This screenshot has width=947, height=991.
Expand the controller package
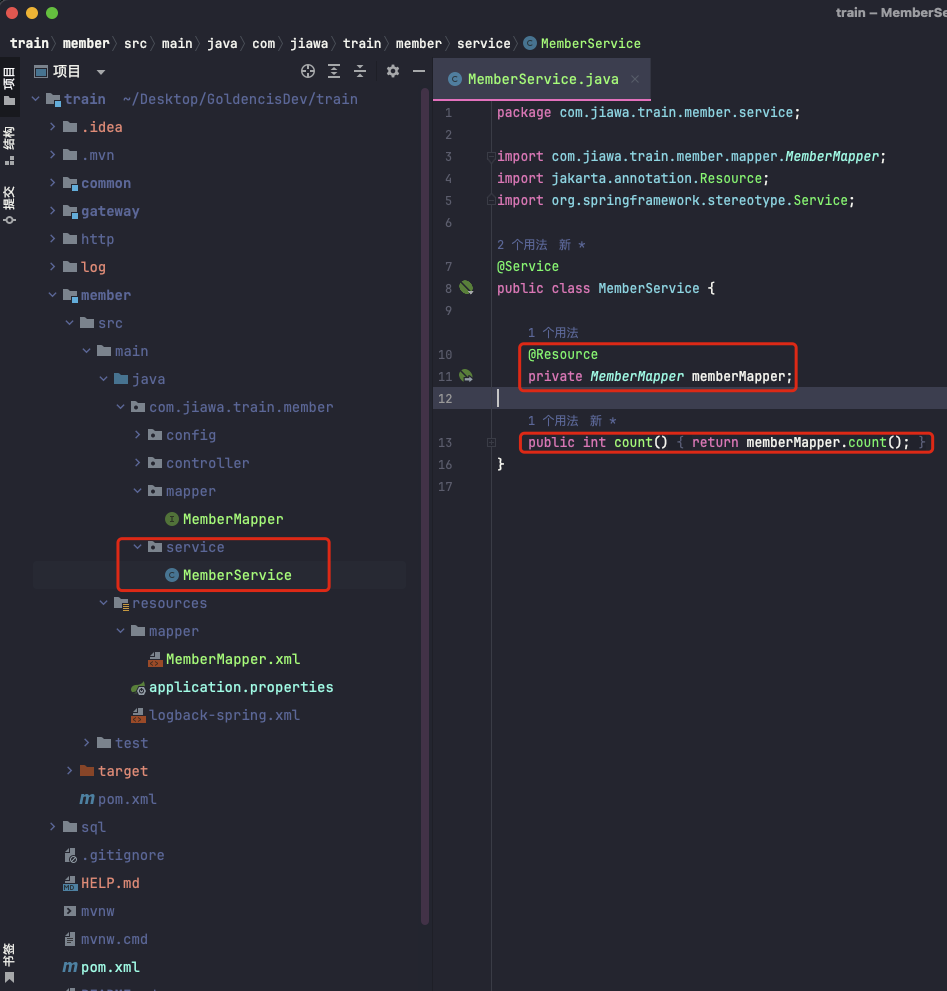point(137,463)
